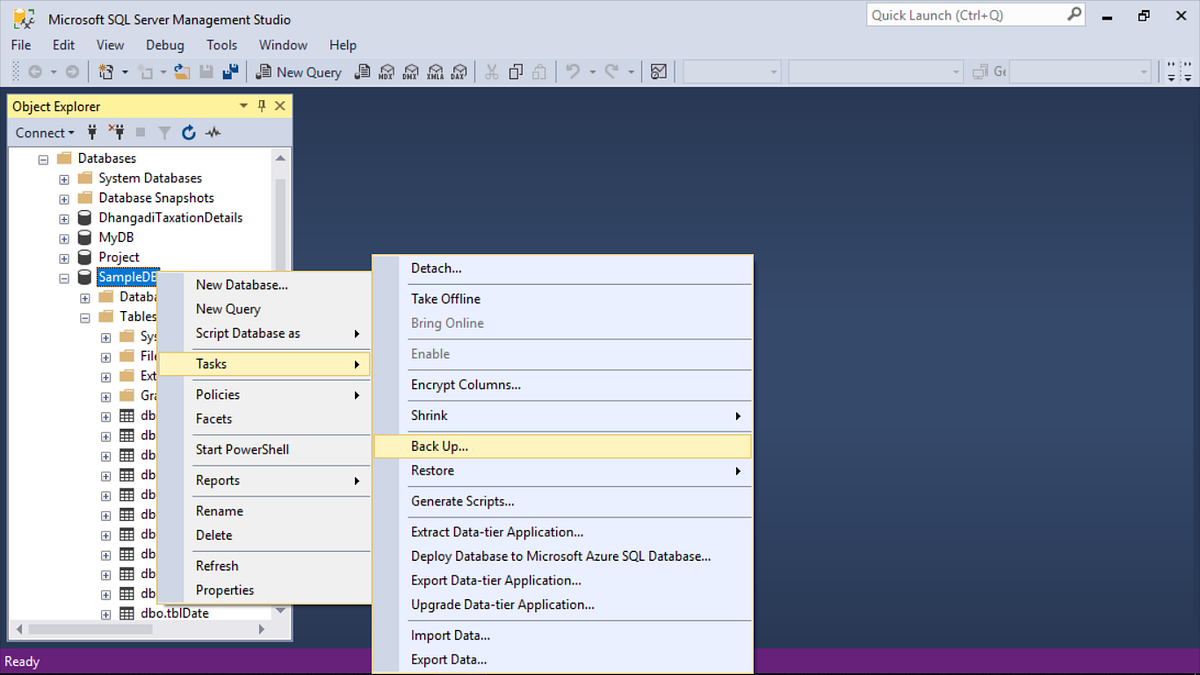
Task: Open the Tools menu
Action: point(221,45)
